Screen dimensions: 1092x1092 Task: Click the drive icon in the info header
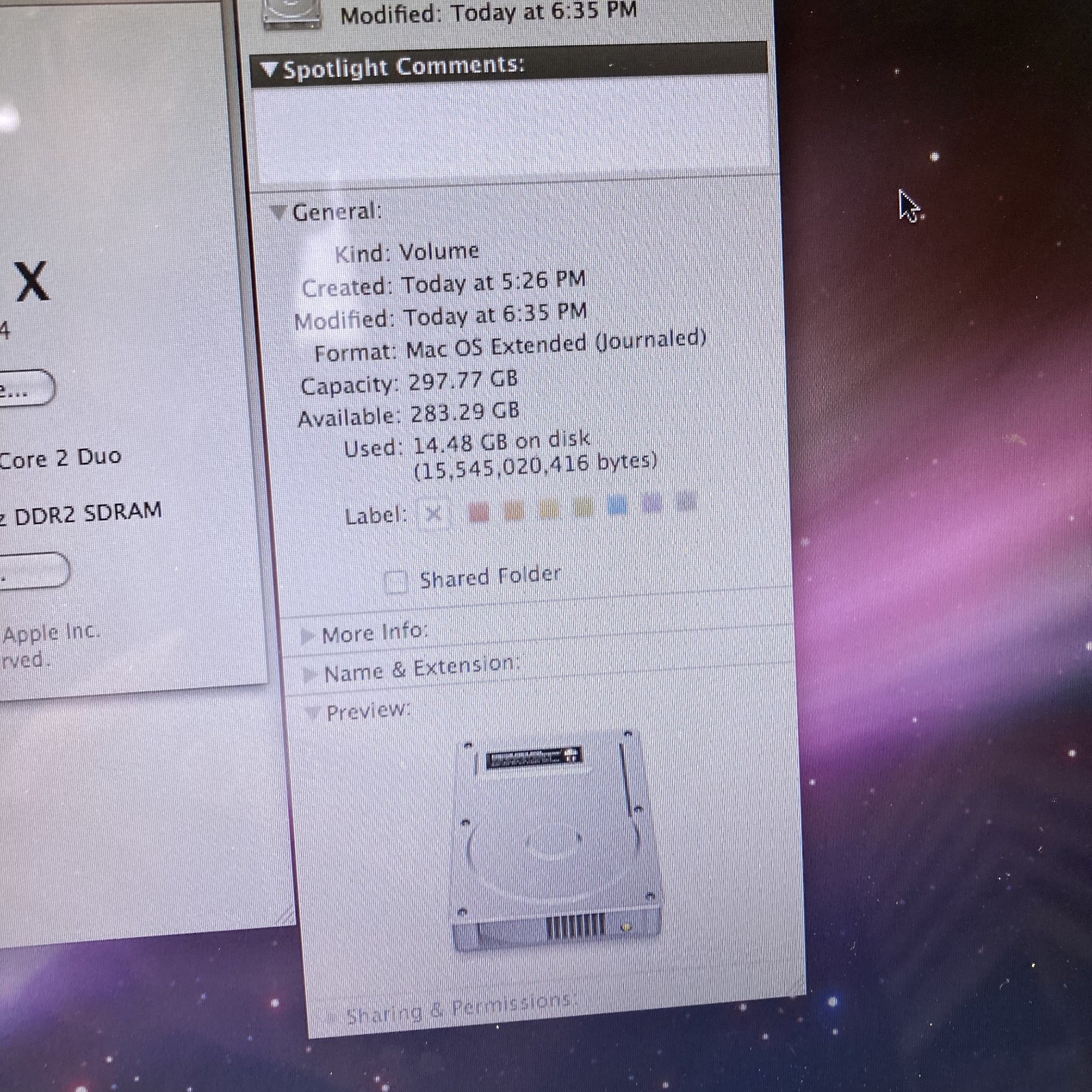pyautogui.click(x=291, y=14)
